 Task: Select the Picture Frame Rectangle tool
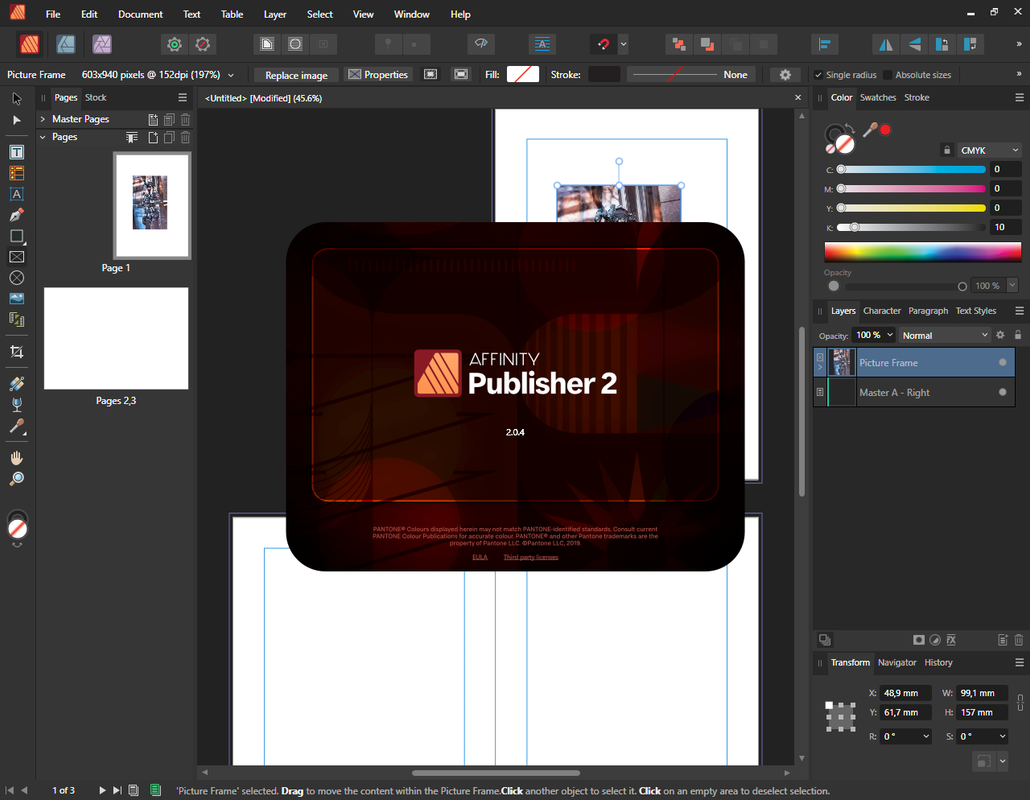pyautogui.click(x=16, y=257)
